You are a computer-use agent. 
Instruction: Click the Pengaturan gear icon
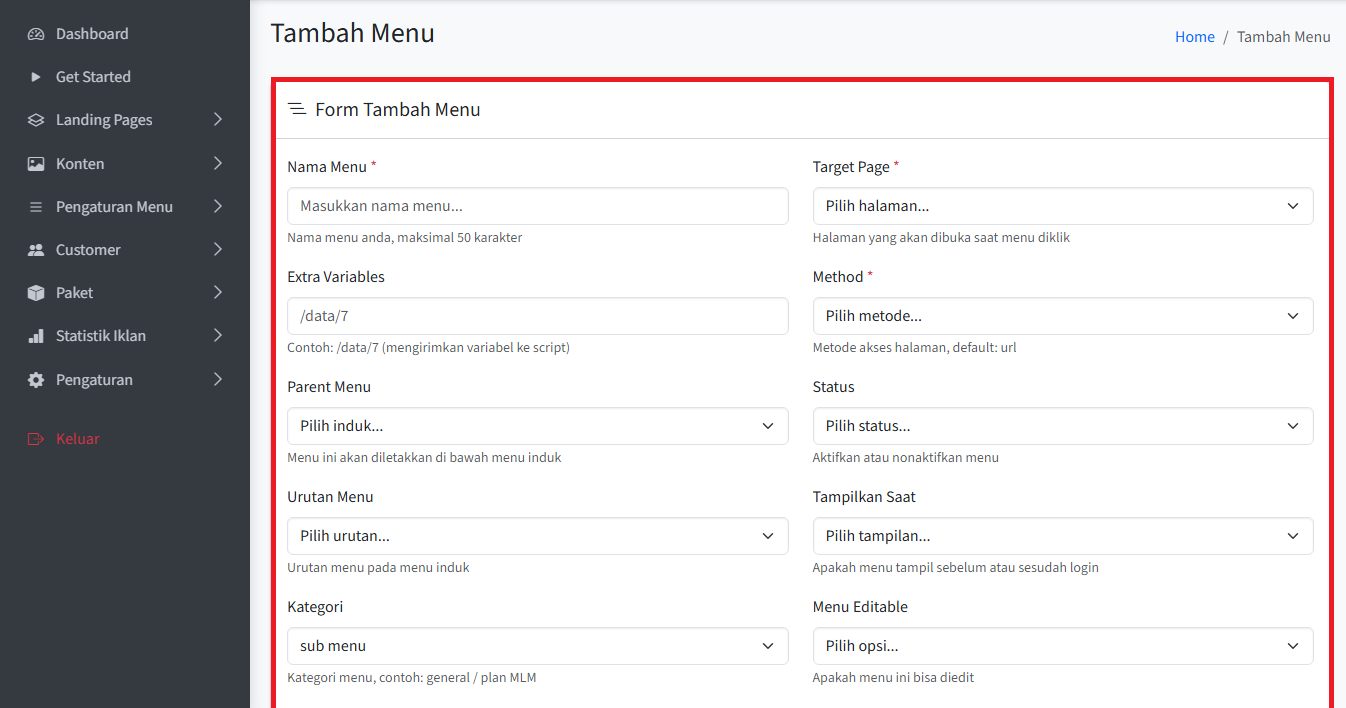(x=36, y=380)
